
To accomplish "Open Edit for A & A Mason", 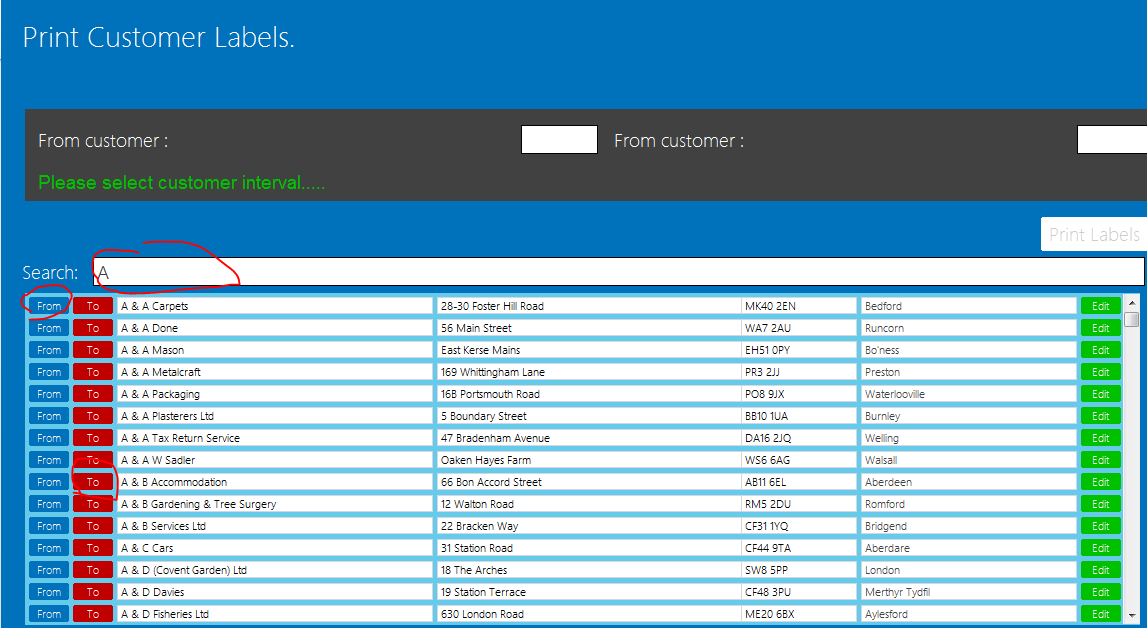I will [x=1101, y=350].
